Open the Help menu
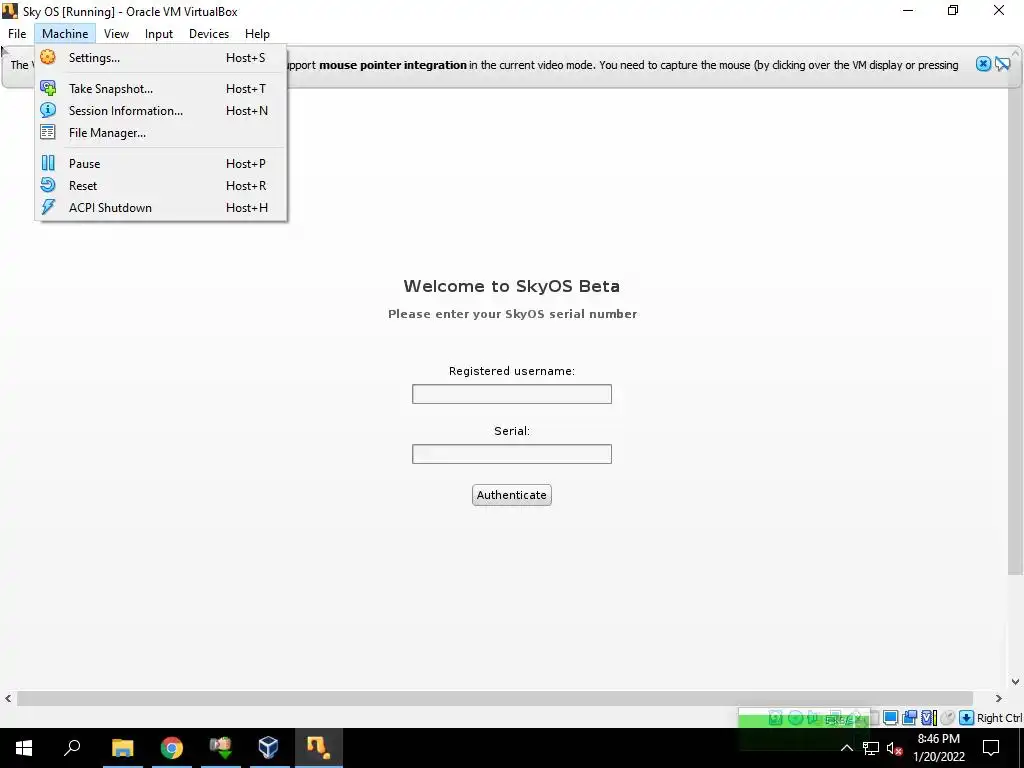This screenshot has height=768, width=1024. [257, 33]
